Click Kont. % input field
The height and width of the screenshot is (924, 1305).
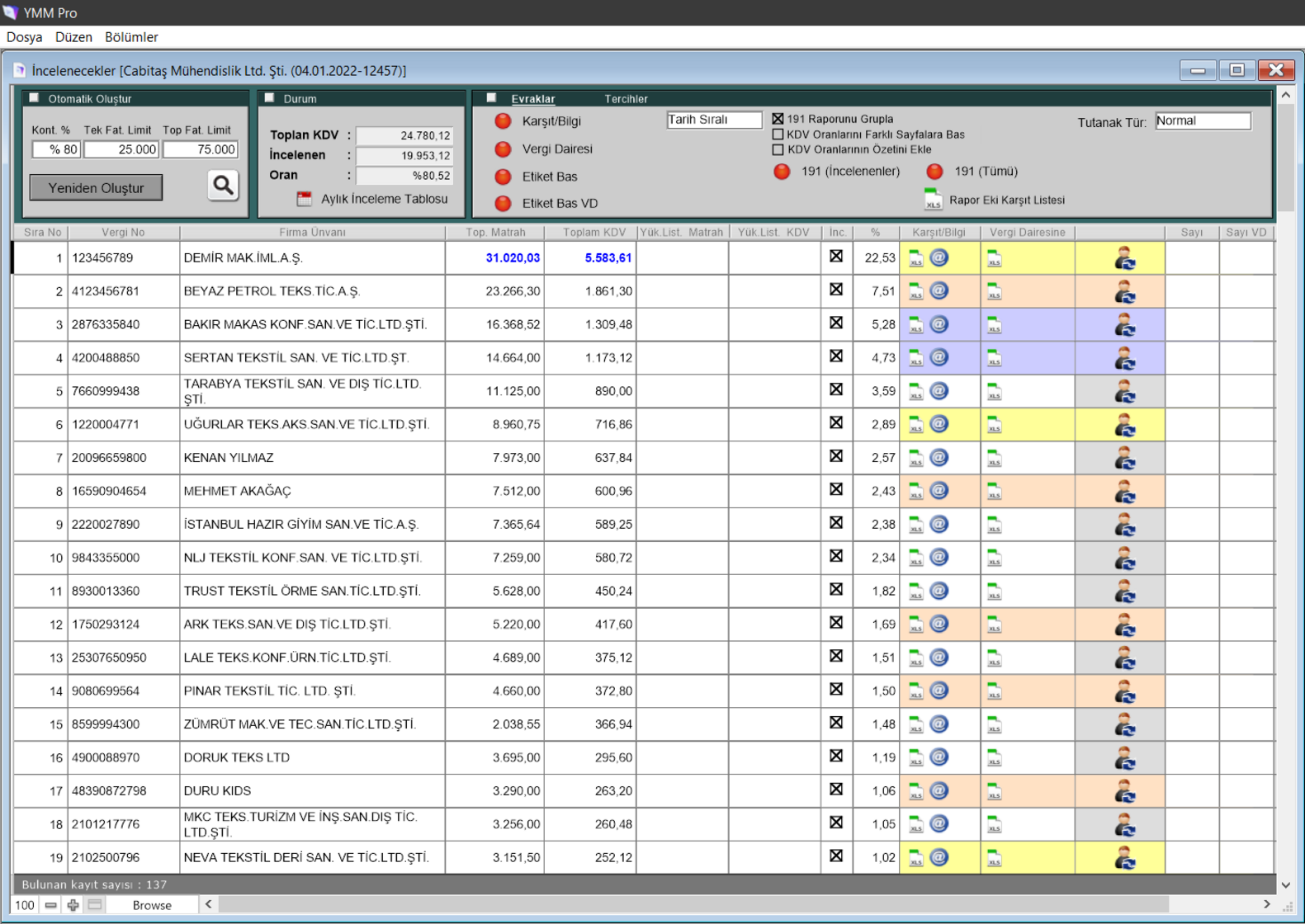point(56,149)
